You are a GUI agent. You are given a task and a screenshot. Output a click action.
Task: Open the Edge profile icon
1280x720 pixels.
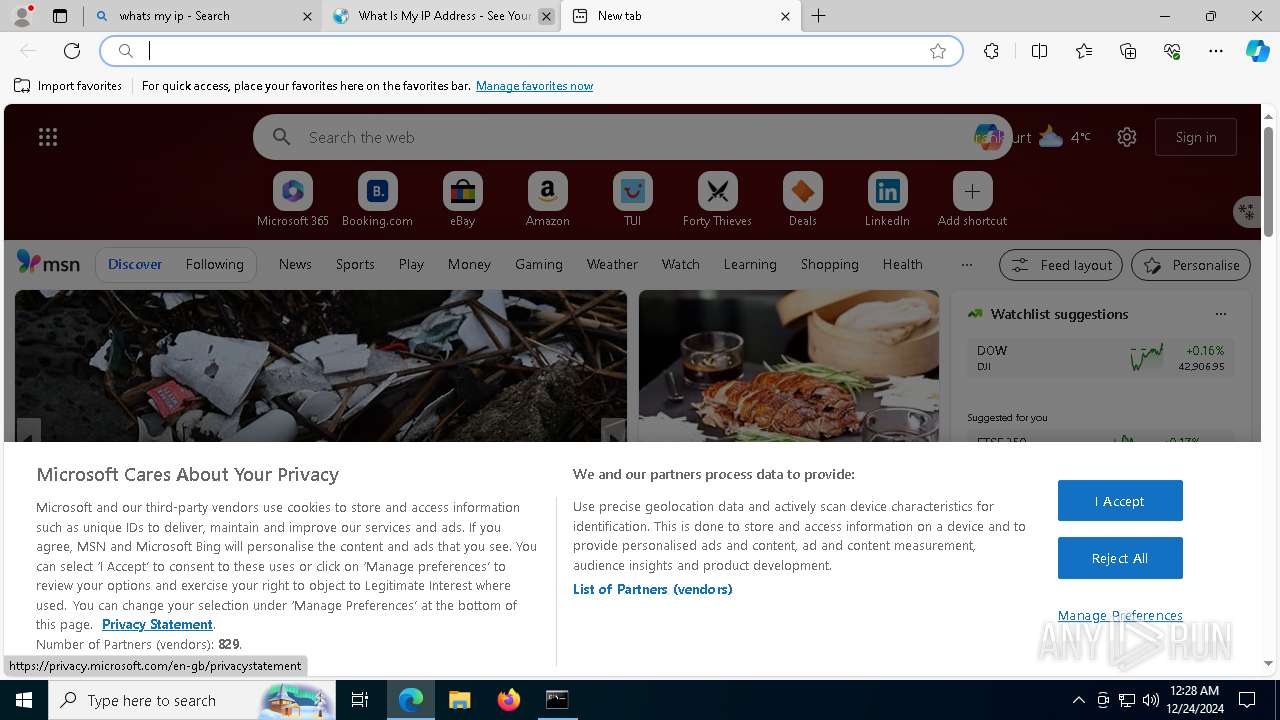[21, 16]
